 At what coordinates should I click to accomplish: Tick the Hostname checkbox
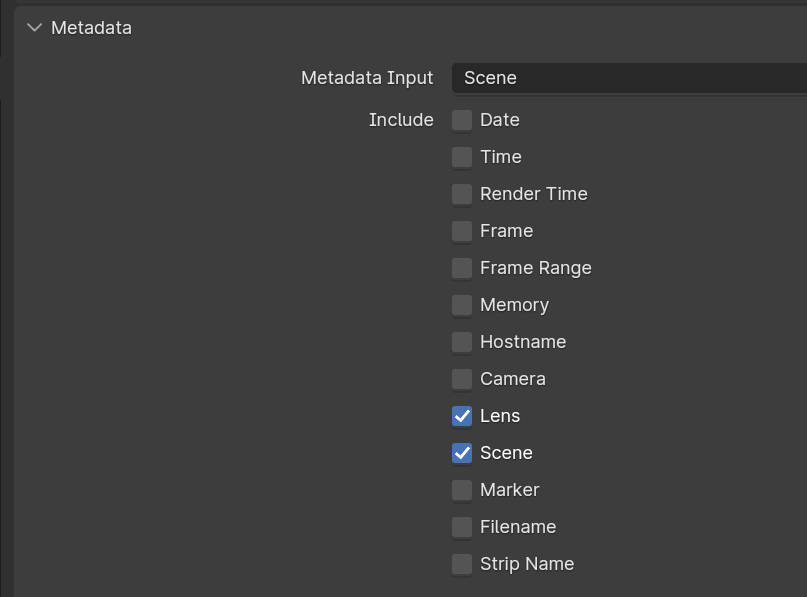coord(462,342)
